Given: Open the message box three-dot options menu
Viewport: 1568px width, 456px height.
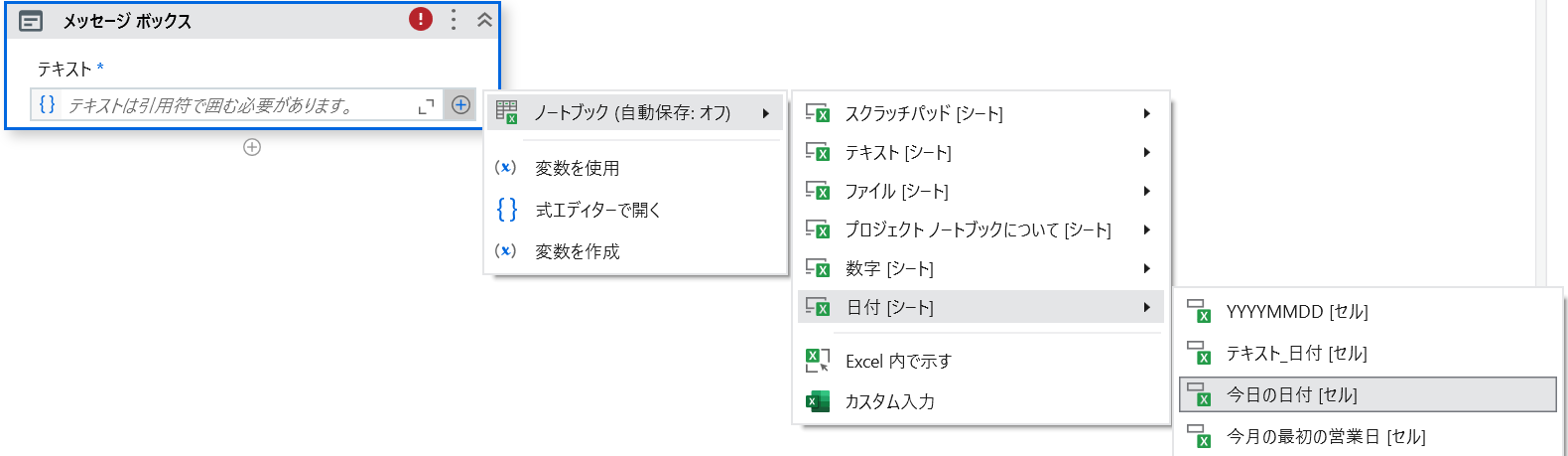Looking at the screenshot, I should 454,20.
